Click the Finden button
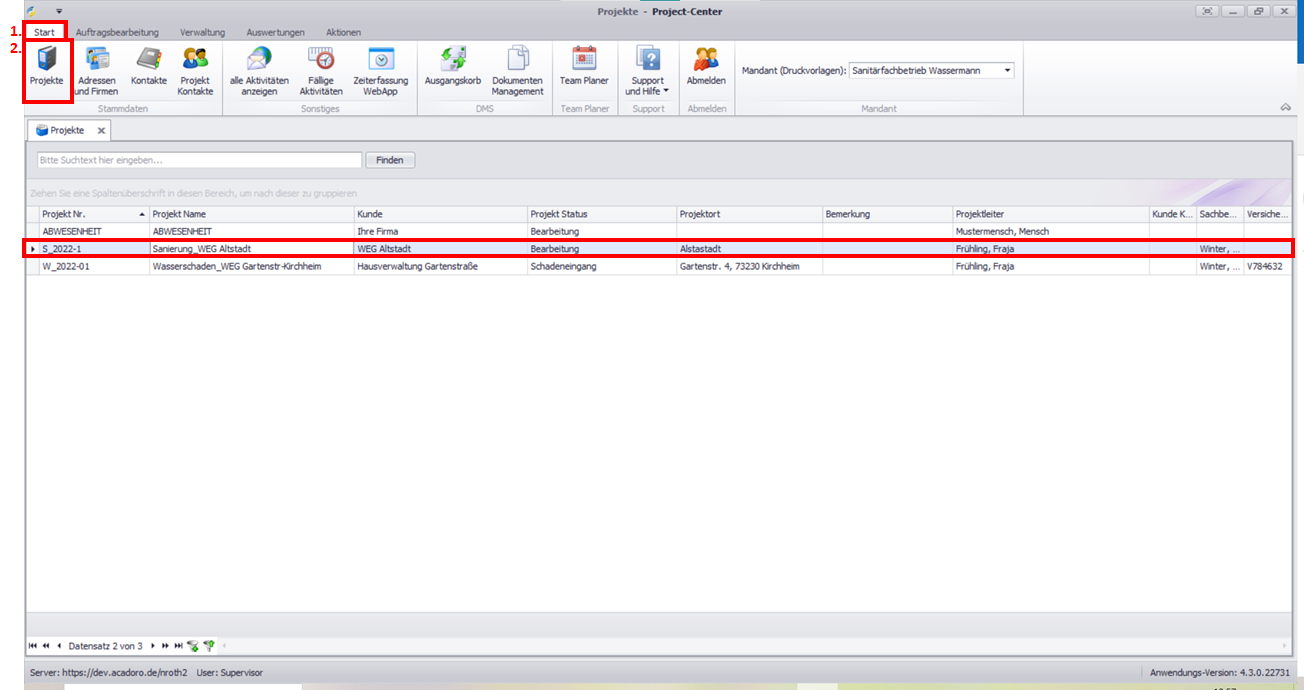Screen dimensions: 1304x690 [390, 160]
